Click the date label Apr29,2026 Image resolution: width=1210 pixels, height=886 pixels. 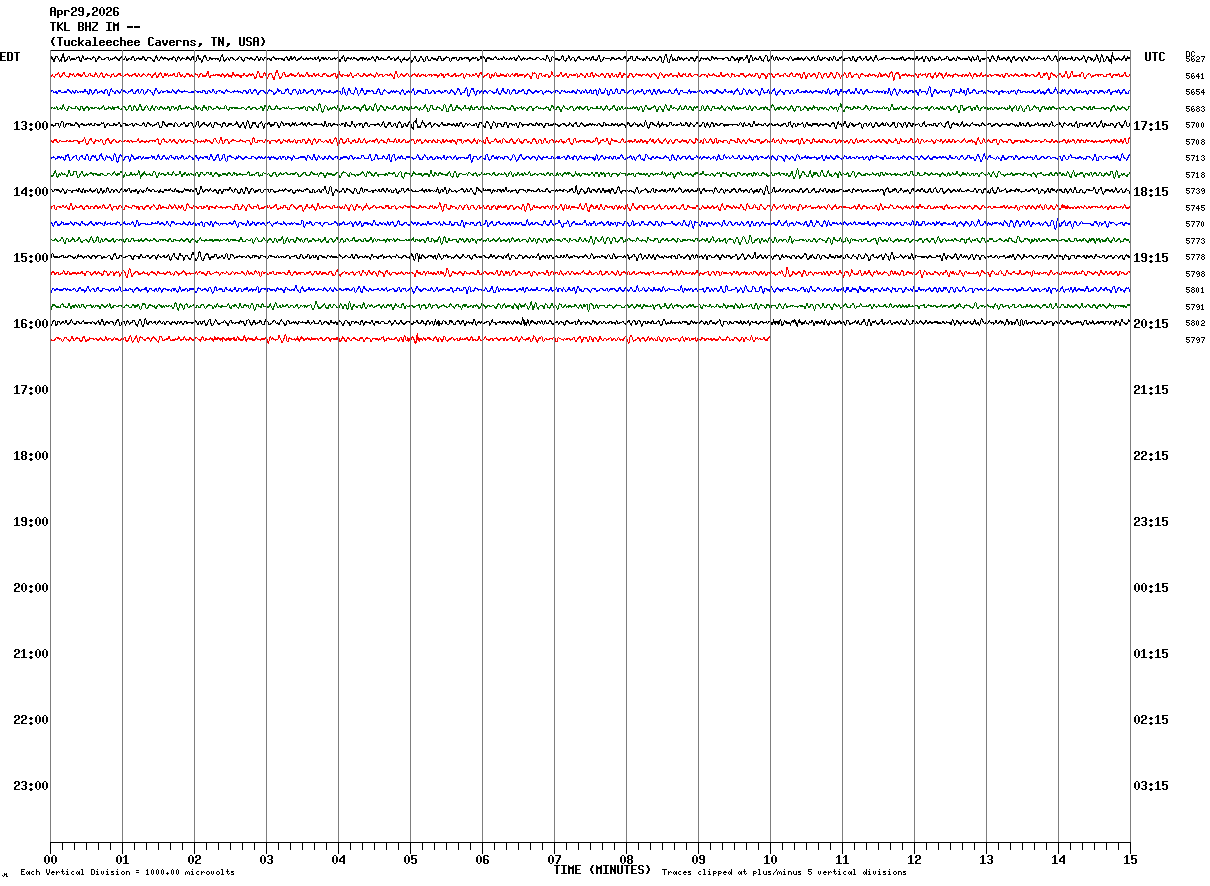(84, 12)
